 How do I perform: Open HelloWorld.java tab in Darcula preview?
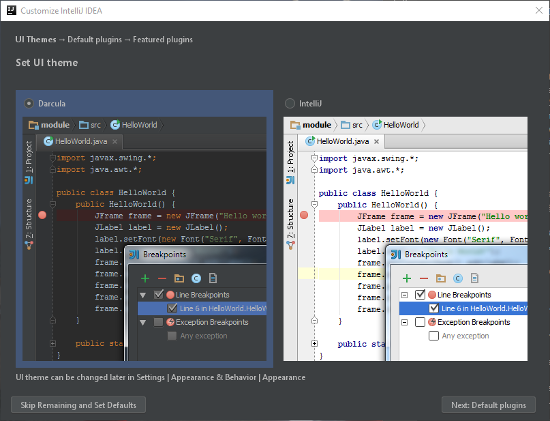click(81, 141)
